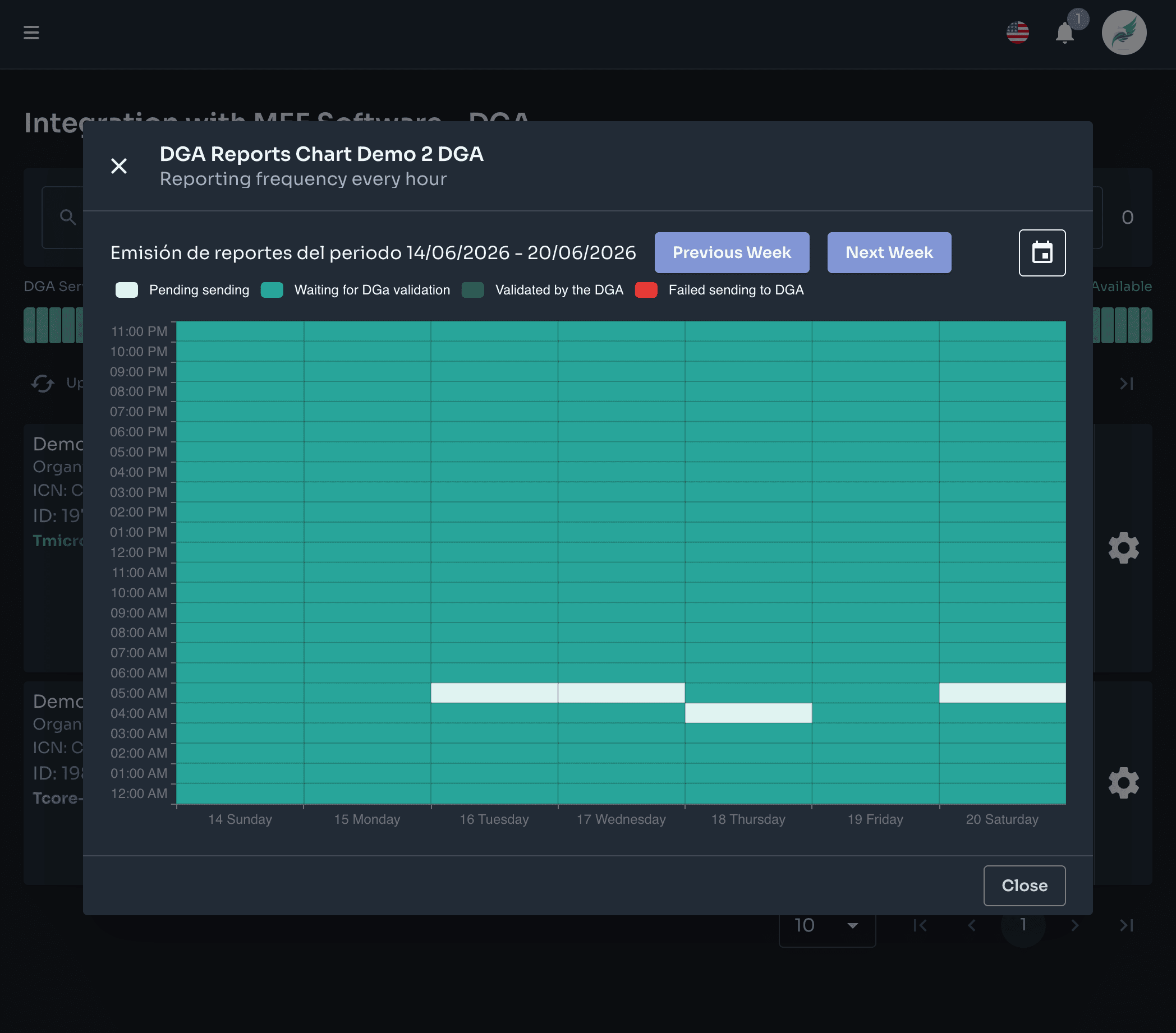Select pending cell Wednesday 05:00 AM
This screenshot has width=1176, height=1033.
621,693
